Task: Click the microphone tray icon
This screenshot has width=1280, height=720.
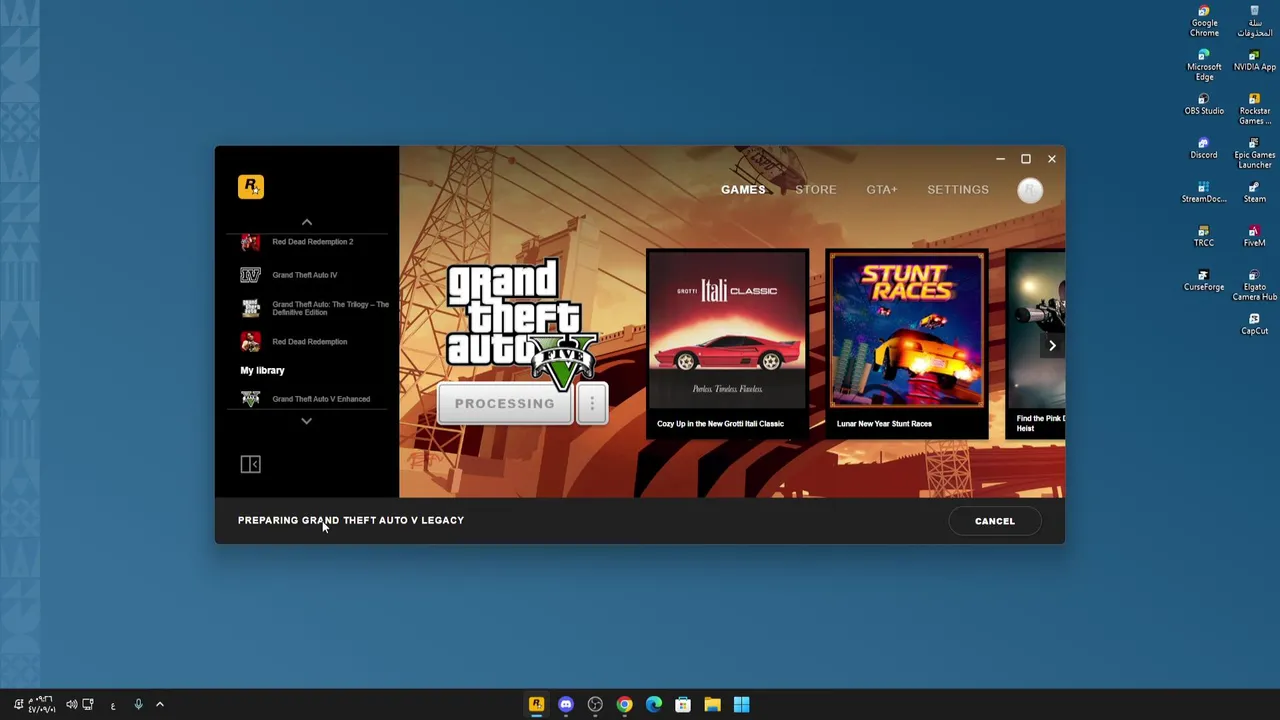Action: pyautogui.click(x=138, y=705)
